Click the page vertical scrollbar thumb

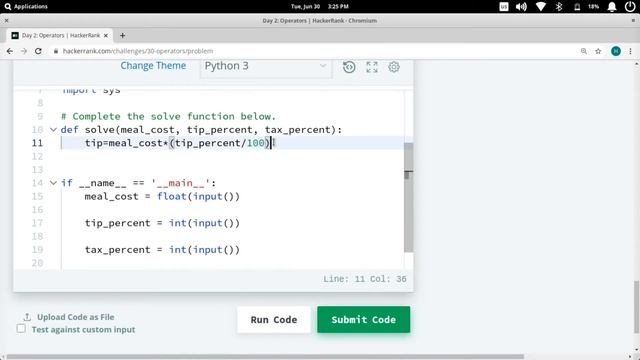(x=636, y=307)
